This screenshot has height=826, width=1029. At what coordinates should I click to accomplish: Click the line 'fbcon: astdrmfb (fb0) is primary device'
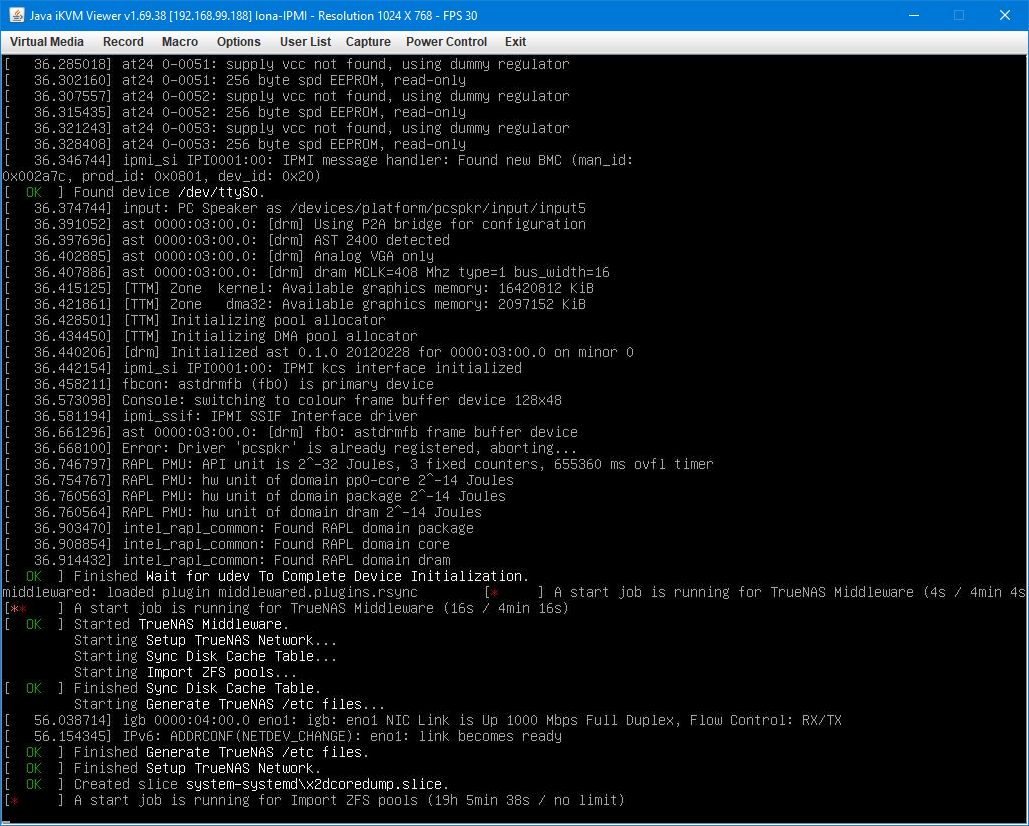coord(278,384)
